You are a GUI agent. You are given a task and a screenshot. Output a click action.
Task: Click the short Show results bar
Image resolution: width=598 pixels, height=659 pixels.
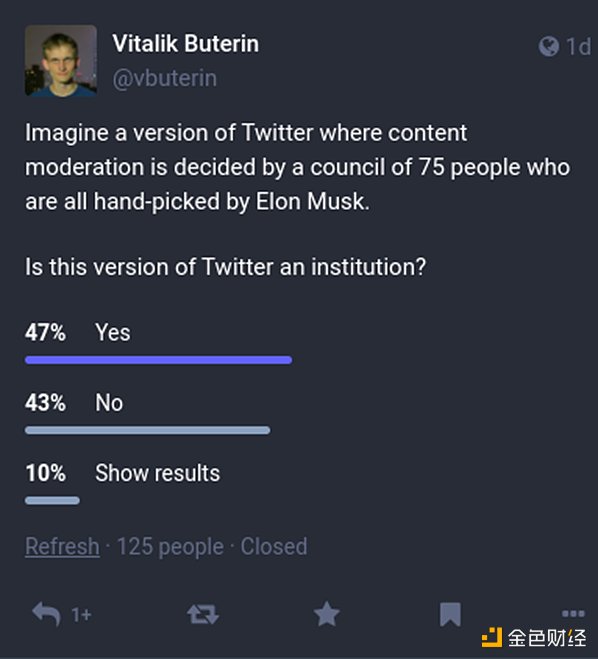coord(52,501)
